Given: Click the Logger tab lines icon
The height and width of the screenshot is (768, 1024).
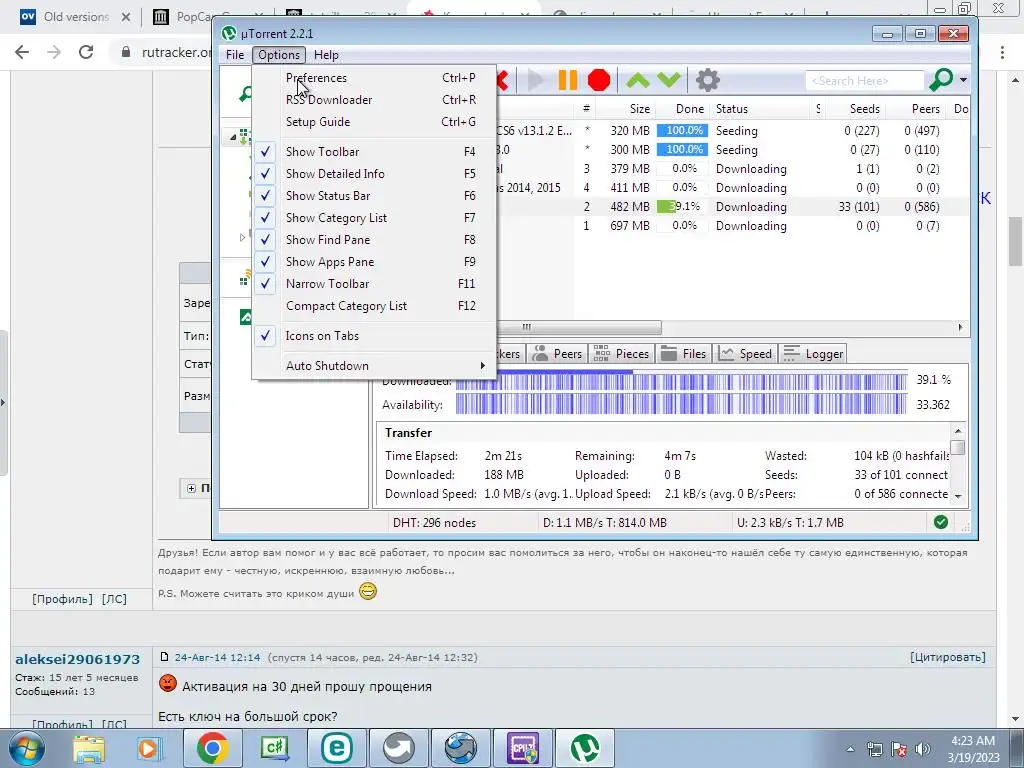Looking at the screenshot, I should click(x=792, y=353).
